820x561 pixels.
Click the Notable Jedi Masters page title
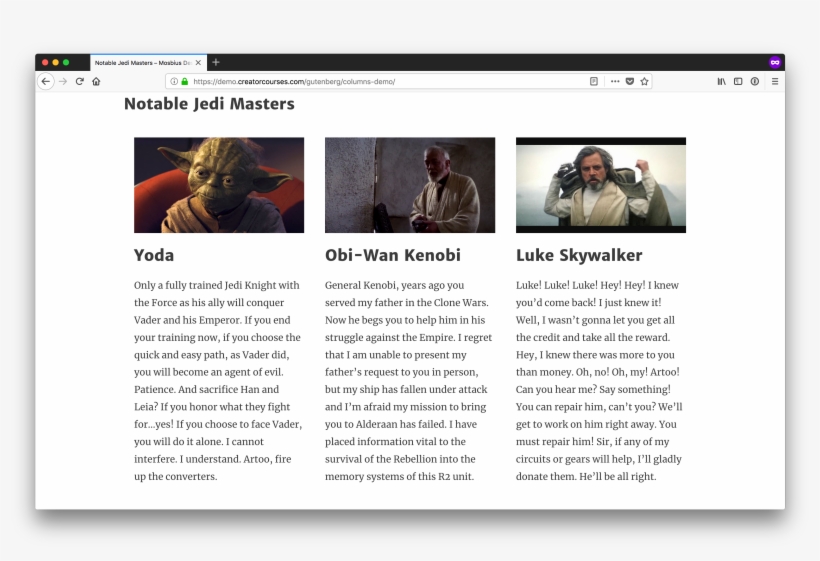click(209, 104)
